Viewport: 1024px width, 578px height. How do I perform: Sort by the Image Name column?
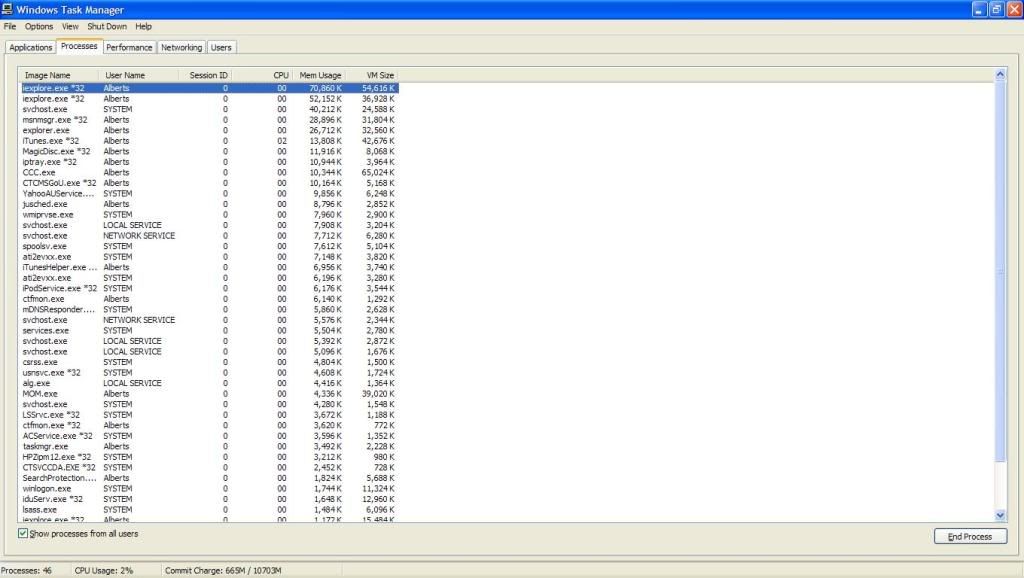tap(50, 74)
